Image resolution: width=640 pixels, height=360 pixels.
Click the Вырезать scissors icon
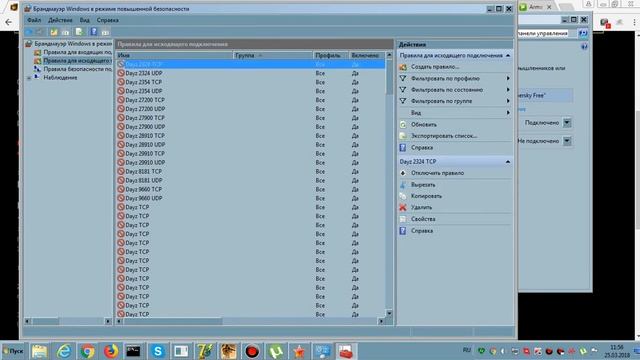point(403,185)
